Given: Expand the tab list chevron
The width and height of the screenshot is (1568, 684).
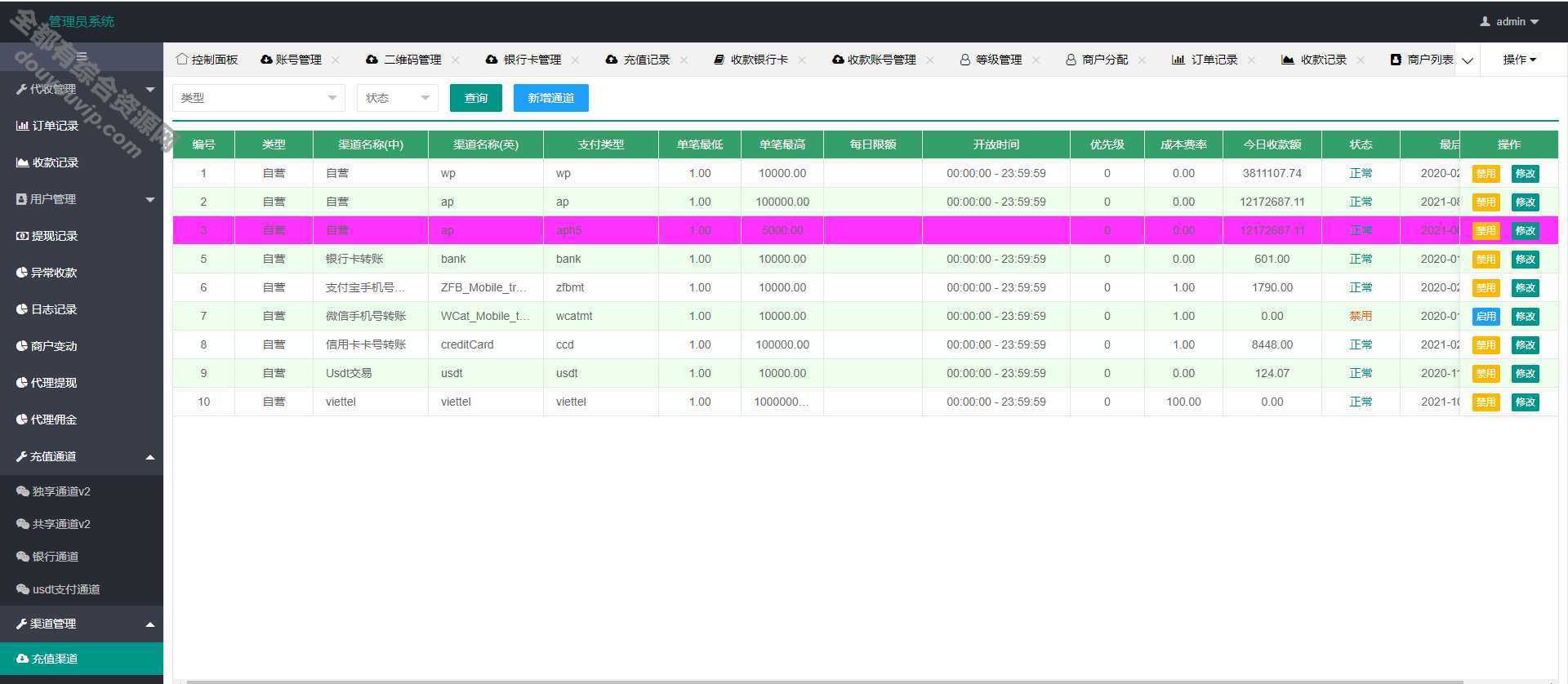Looking at the screenshot, I should 1468,60.
